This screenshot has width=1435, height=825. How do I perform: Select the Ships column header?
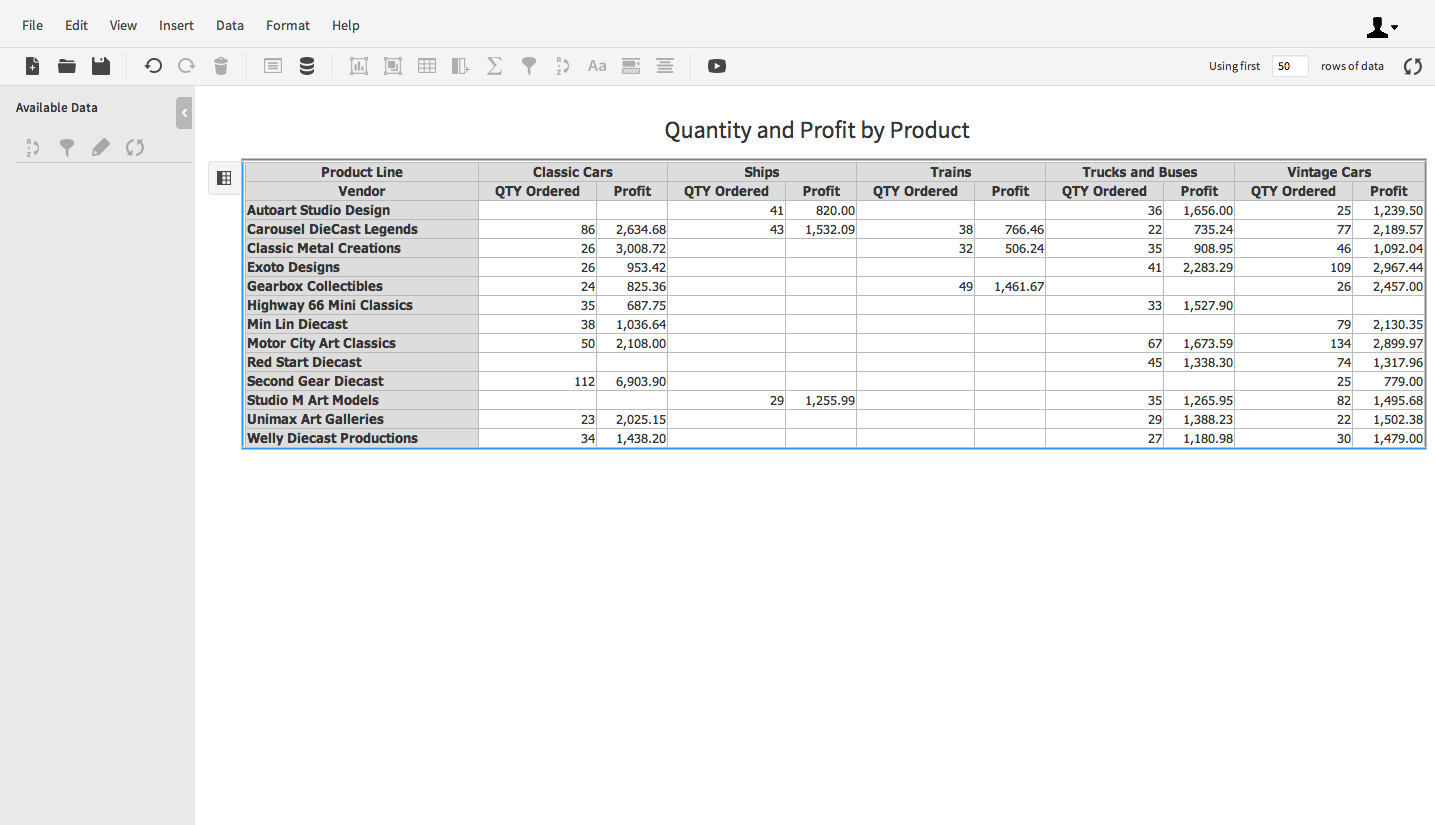click(x=762, y=172)
